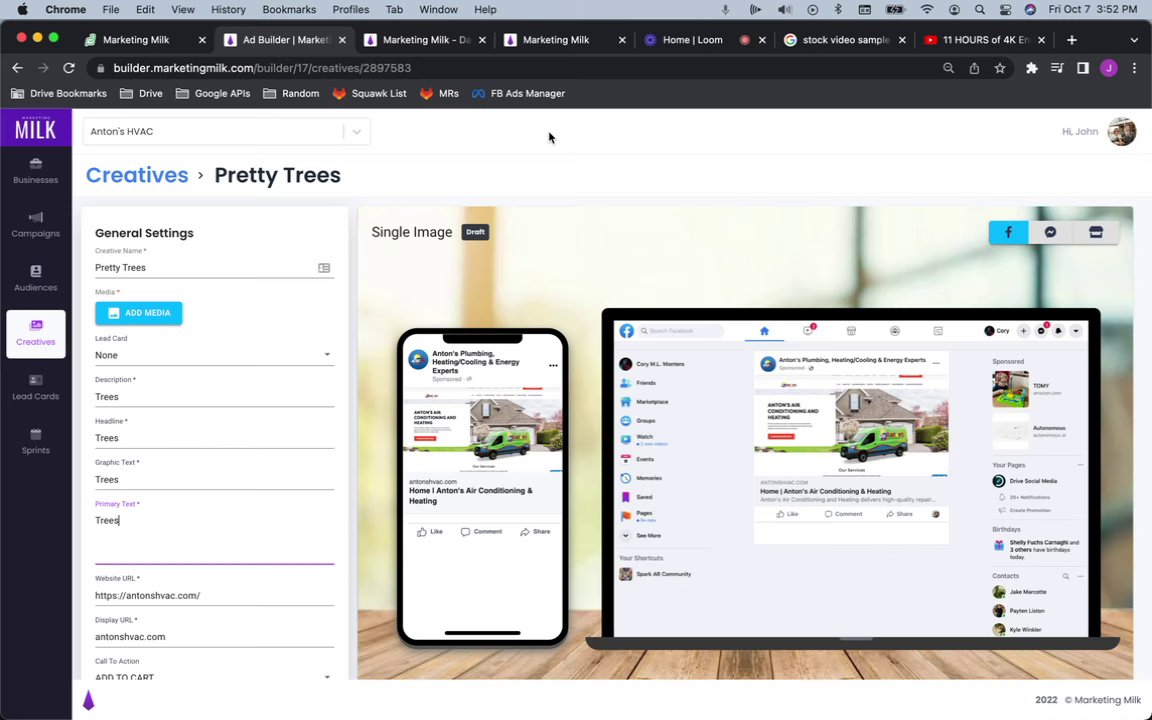Click the Primary Text input area
The width and height of the screenshot is (1152, 720).
pyautogui.click(x=214, y=537)
